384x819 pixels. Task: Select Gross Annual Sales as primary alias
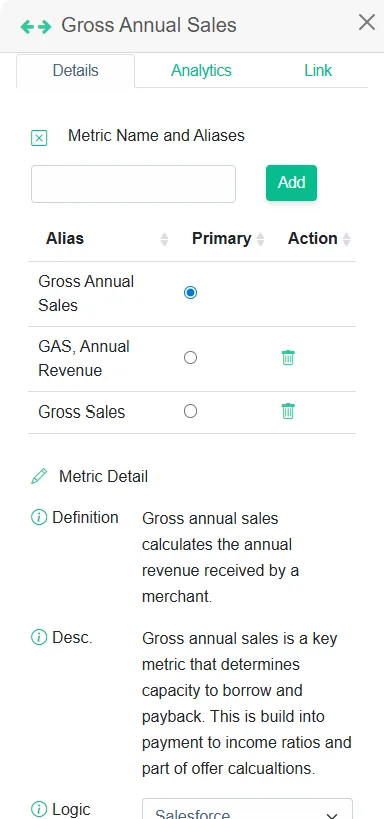click(x=191, y=292)
